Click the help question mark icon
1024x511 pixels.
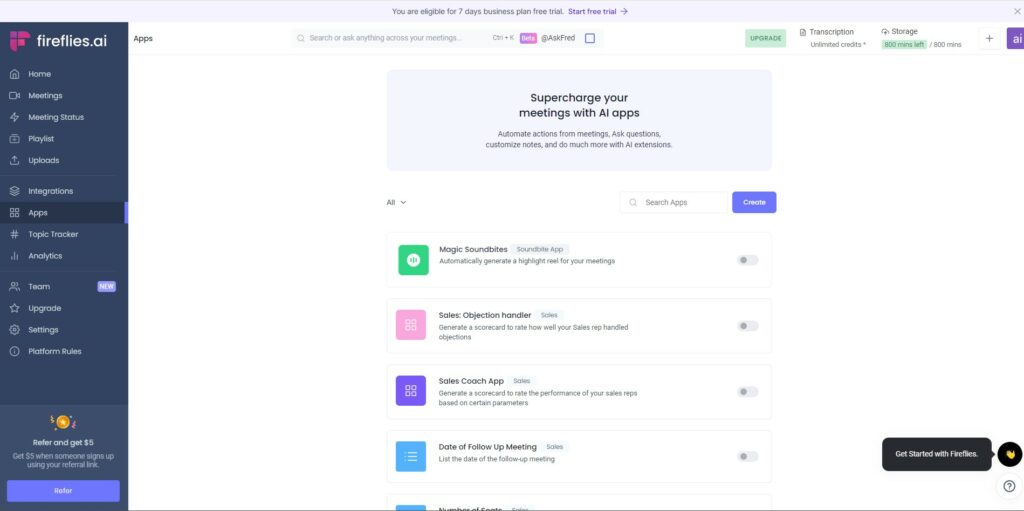click(x=1009, y=486)
